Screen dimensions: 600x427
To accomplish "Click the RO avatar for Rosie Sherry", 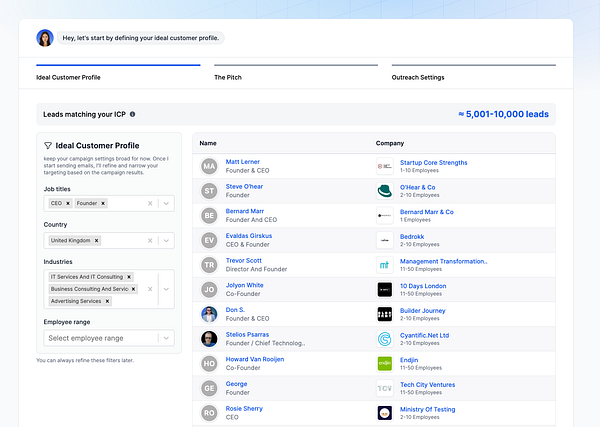I will pos(209,413).
